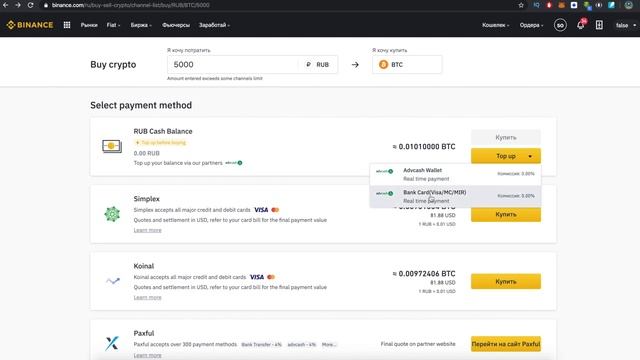640x360 pixels.
Task: Open the Simplex Learn more link
Action: [x=147, y=230]
